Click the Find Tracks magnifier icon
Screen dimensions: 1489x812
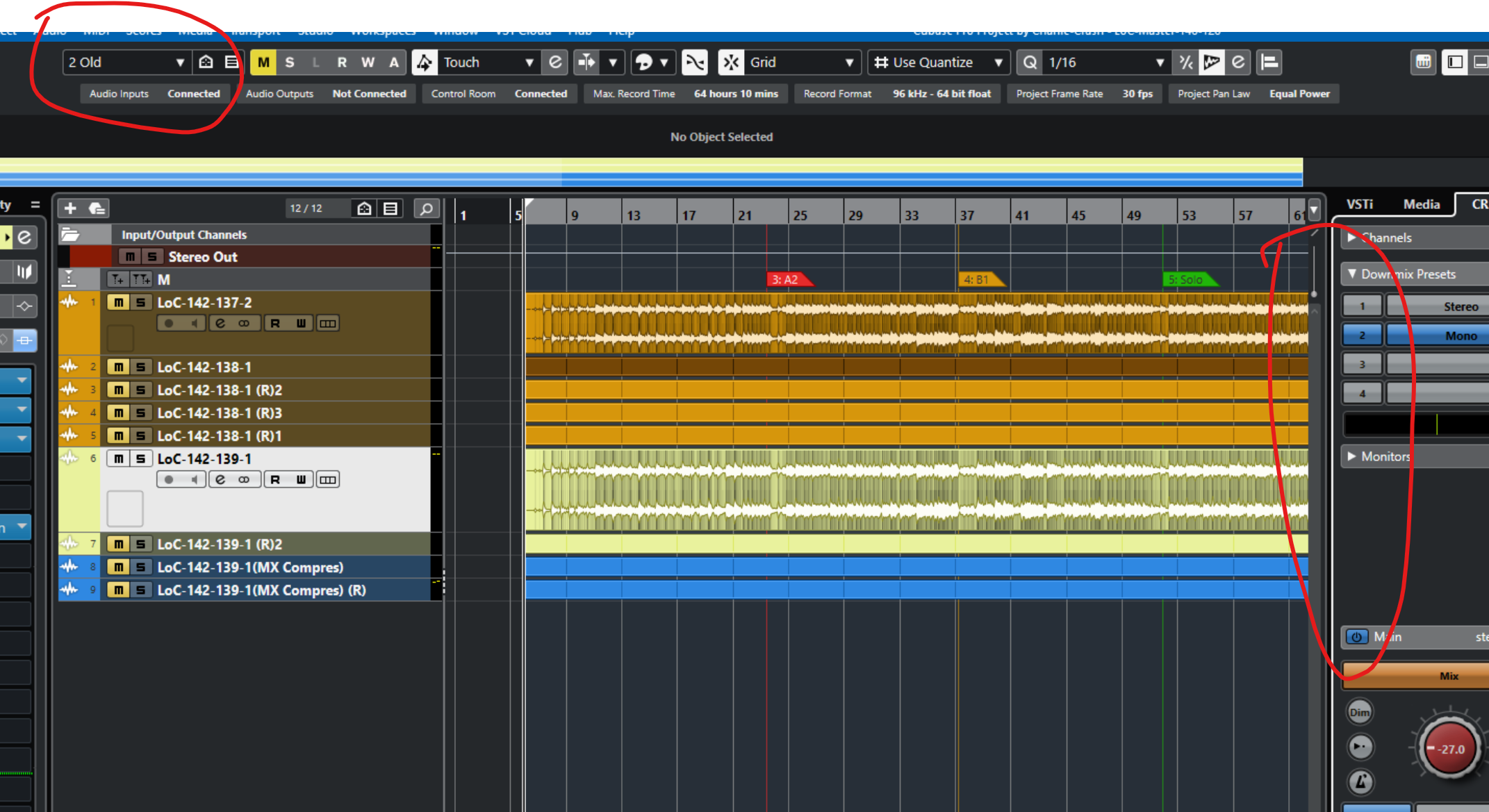(x=427, y=208)
